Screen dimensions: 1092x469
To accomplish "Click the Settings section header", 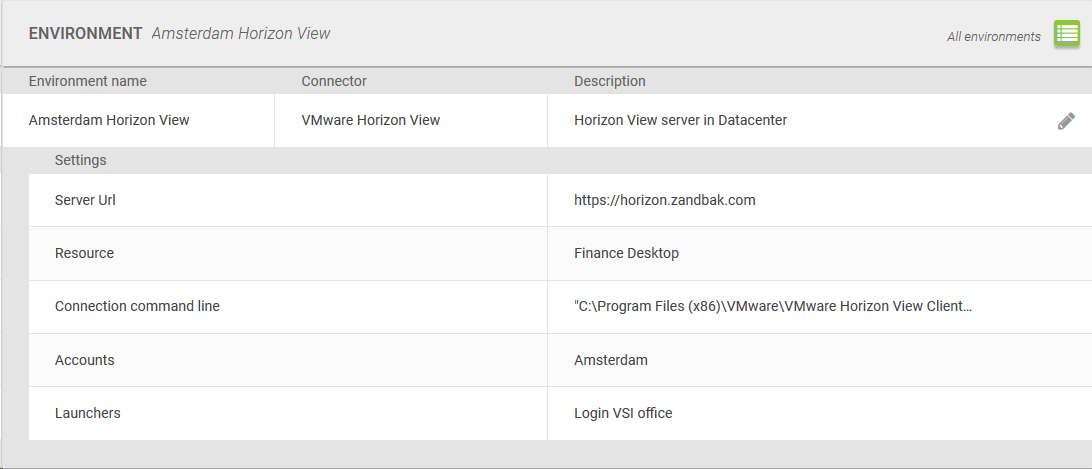I will pyautogui.click(x=81, y=160).
